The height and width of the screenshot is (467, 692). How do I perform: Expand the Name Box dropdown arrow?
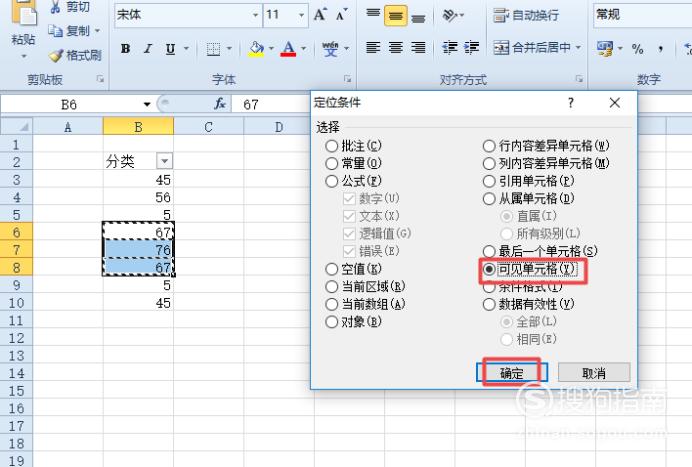[x=147, y=104]
